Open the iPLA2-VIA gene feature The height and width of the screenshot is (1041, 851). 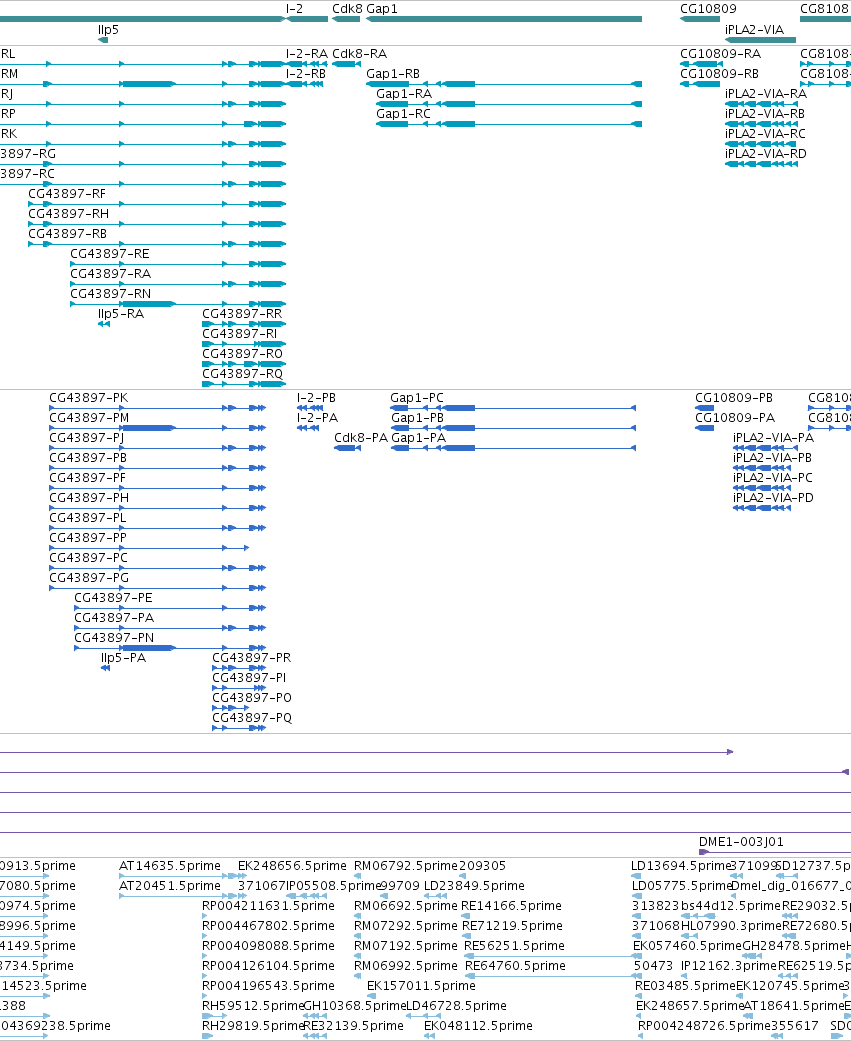pos(760,40)
